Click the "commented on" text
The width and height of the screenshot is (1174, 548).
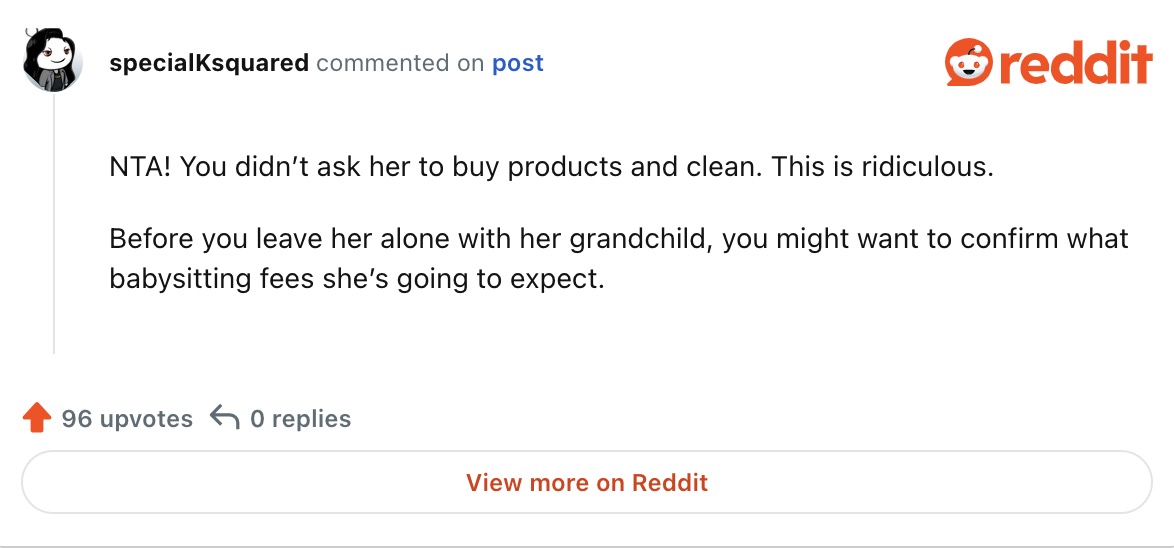tap(400, 63)
